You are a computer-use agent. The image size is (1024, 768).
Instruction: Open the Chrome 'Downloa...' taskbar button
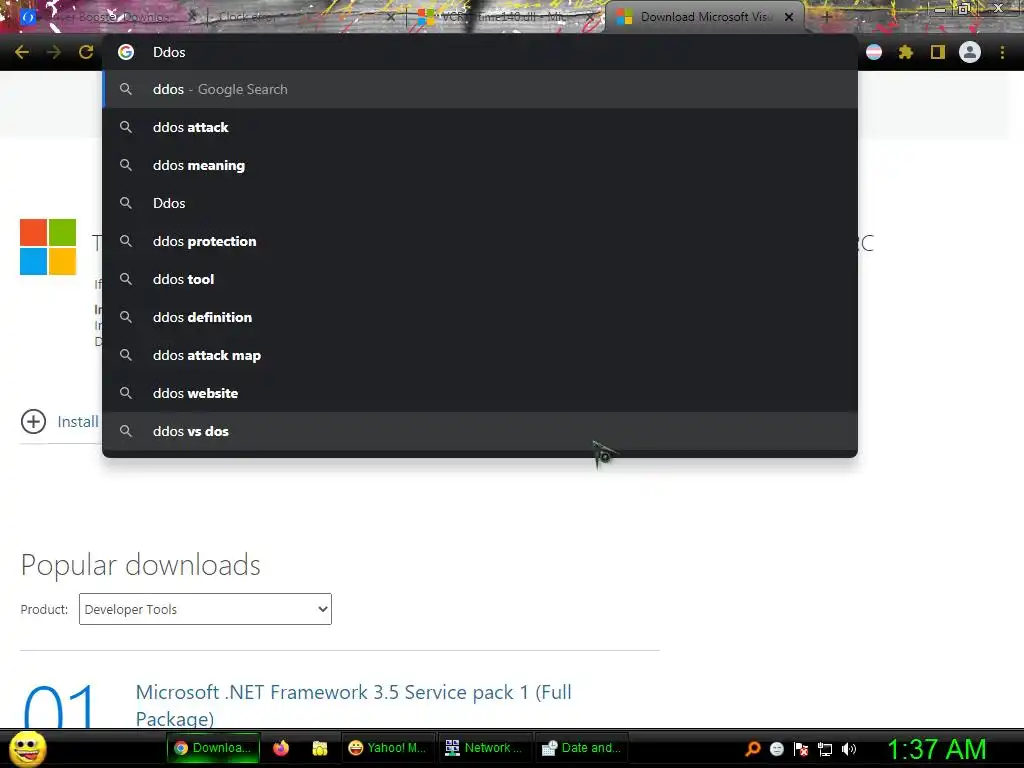(x=213, y=748)
